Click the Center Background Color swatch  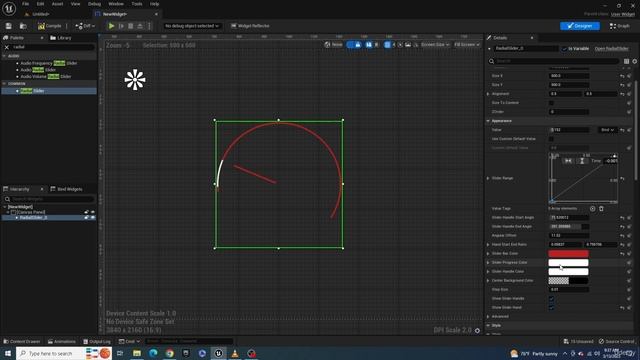click(x=568, y=281)
